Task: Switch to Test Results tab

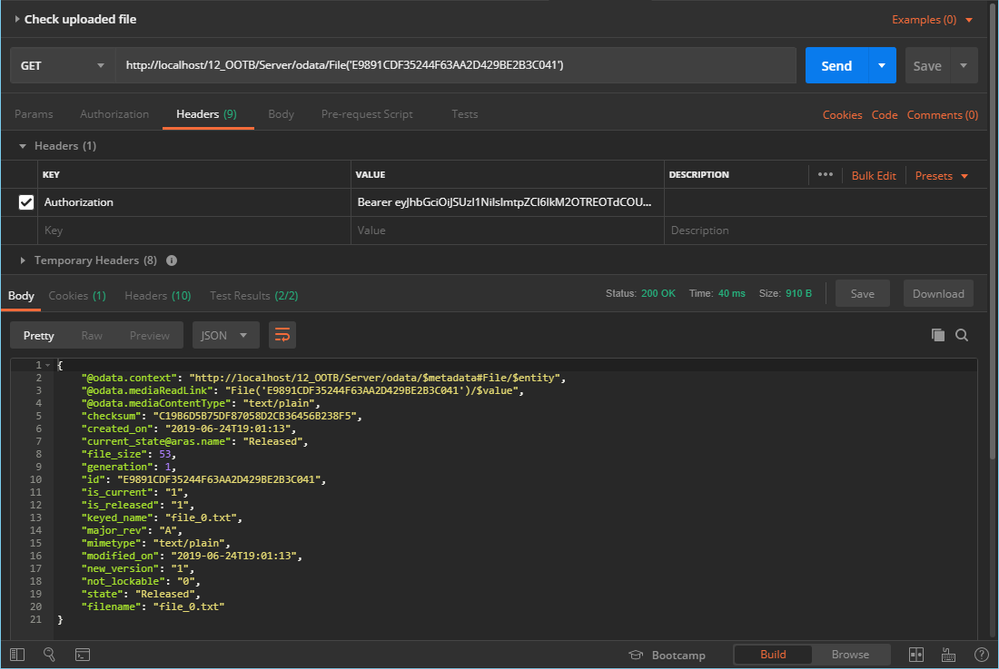Action: point(253,296)
